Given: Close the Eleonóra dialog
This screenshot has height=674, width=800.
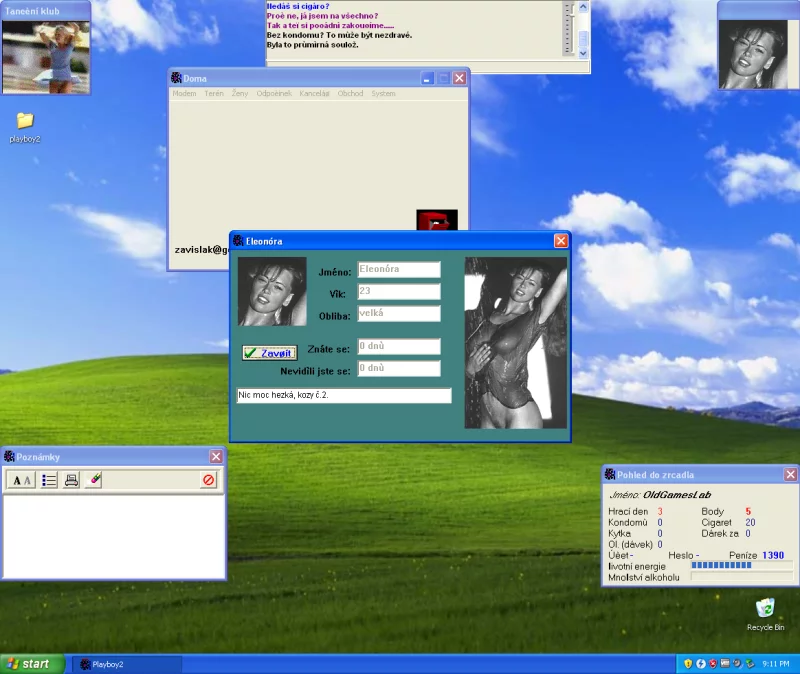Looking at the screenshot, I should [561, 241].
